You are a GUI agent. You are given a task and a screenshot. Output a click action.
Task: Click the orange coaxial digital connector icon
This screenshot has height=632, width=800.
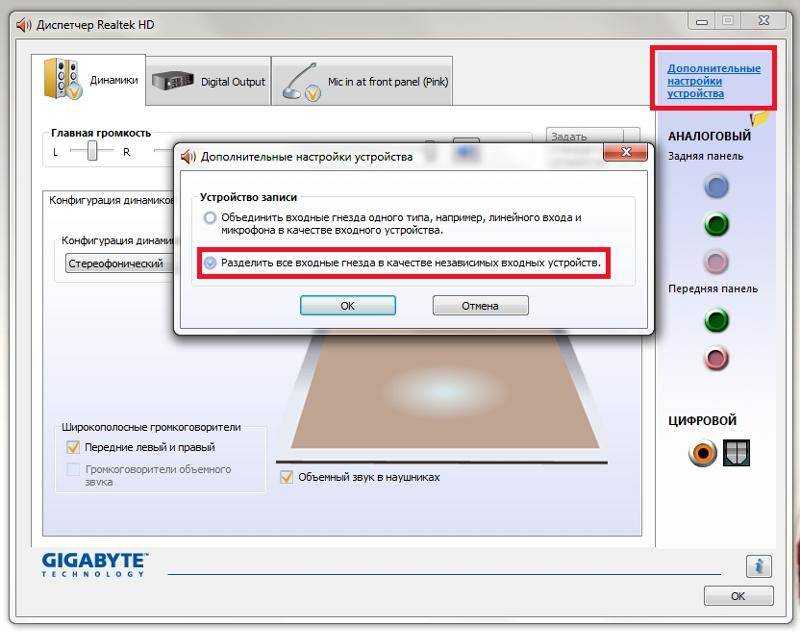click(x=703, y=452)
